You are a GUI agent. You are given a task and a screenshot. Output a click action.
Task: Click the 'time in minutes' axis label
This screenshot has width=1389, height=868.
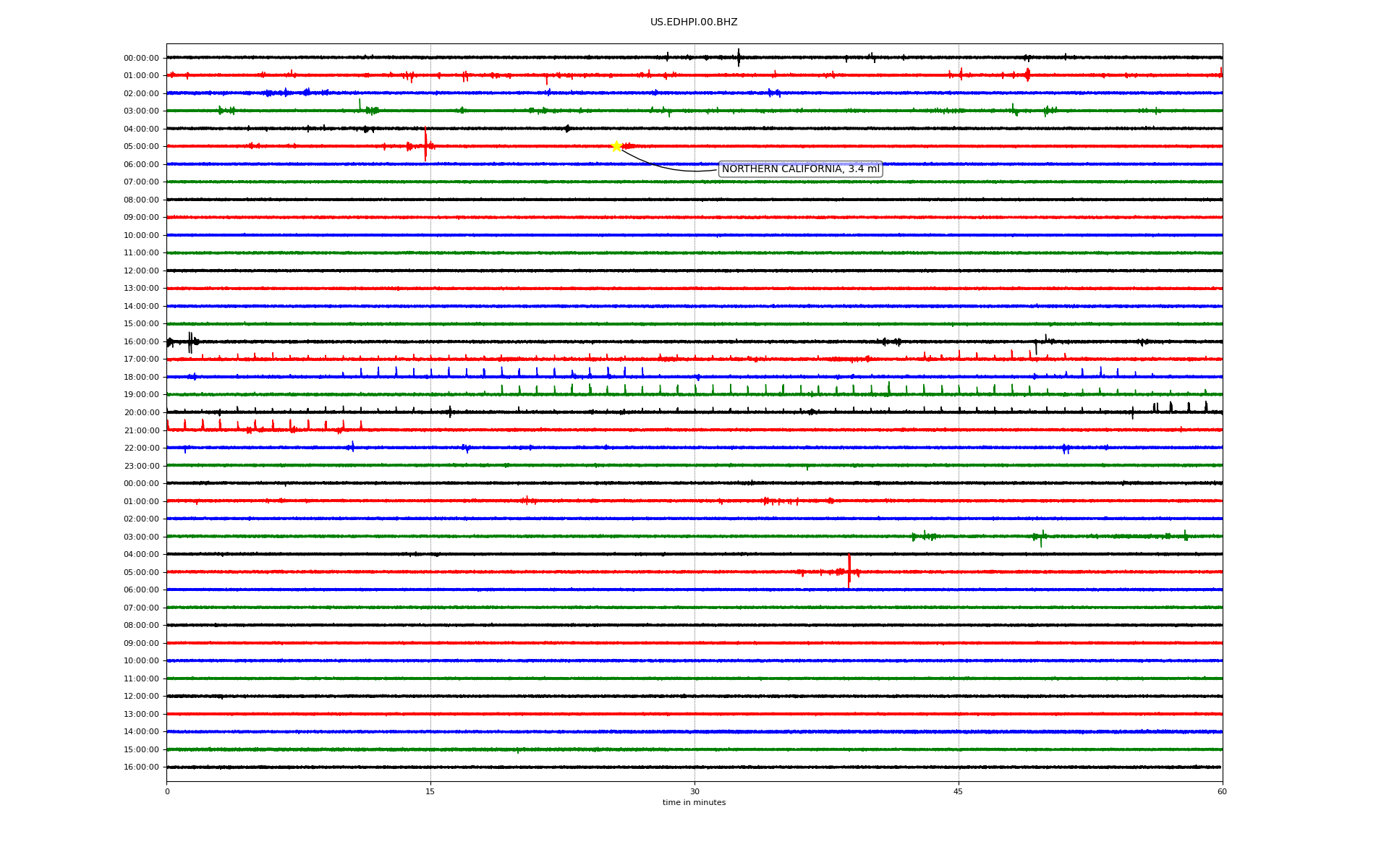point(693,803)
